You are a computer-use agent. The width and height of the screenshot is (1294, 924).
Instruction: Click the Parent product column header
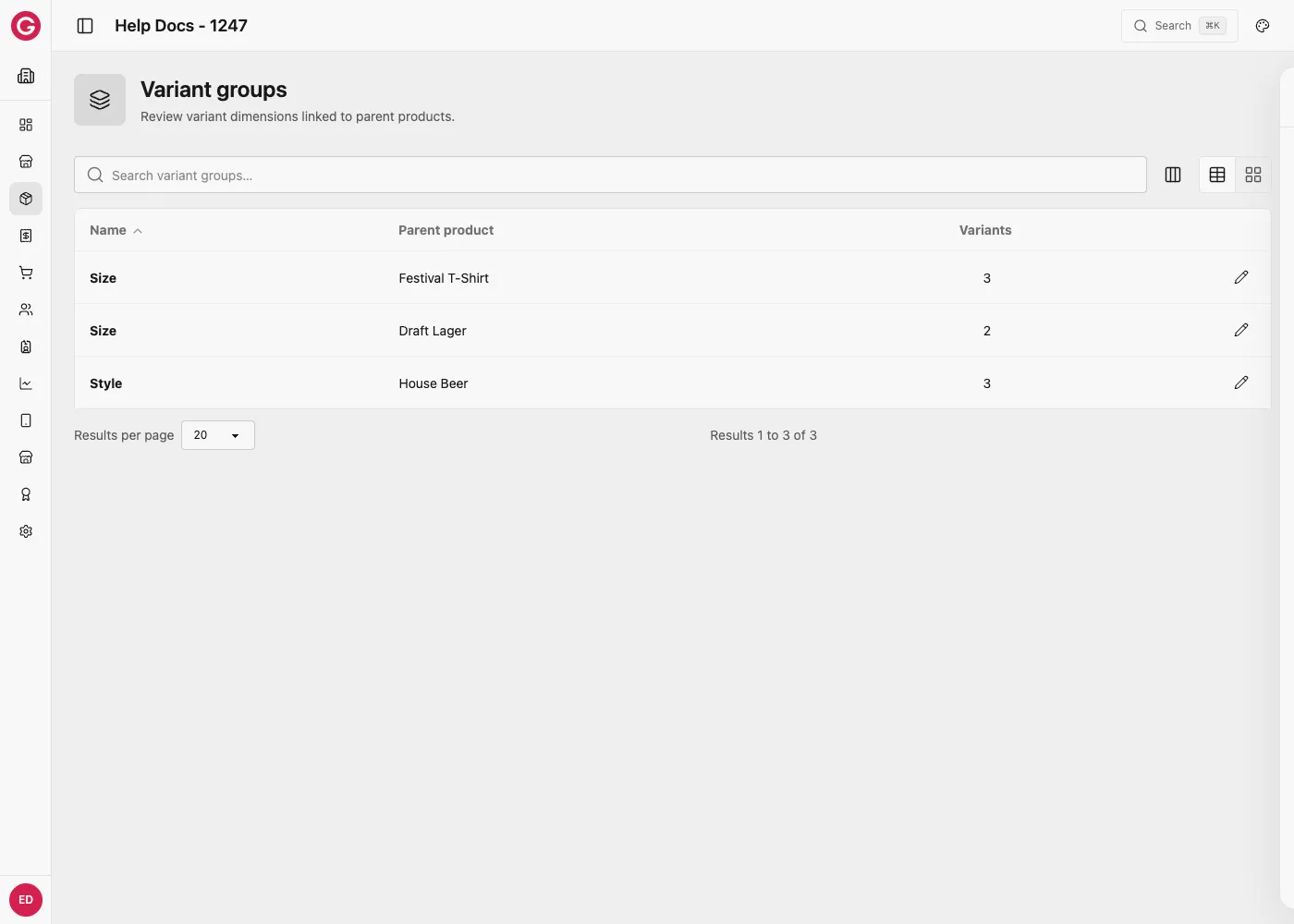(446, 230)
